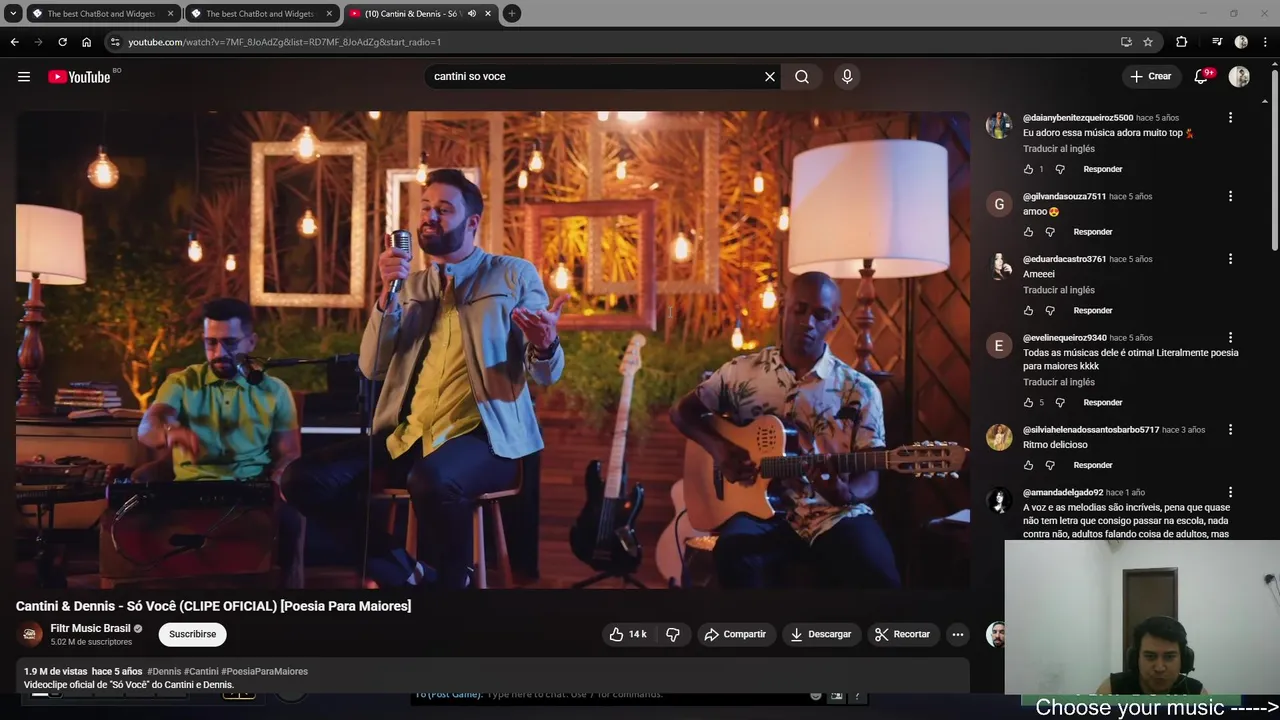
Task: Open options for @gilvandasouza7511 comment
Action: pyautogui.click(x=1230, y=196)
